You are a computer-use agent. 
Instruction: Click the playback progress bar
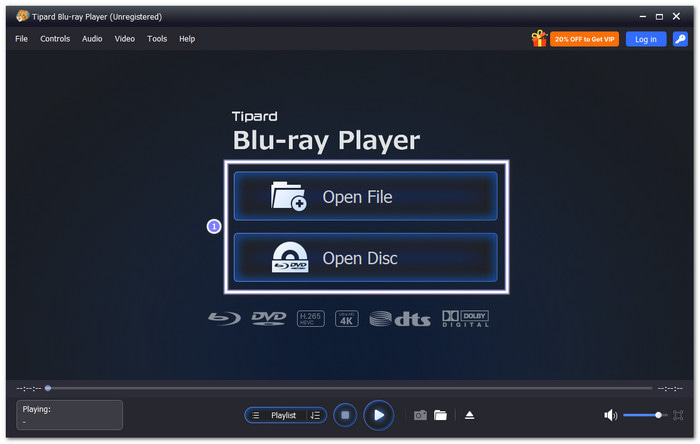click(x=350, y=388)
